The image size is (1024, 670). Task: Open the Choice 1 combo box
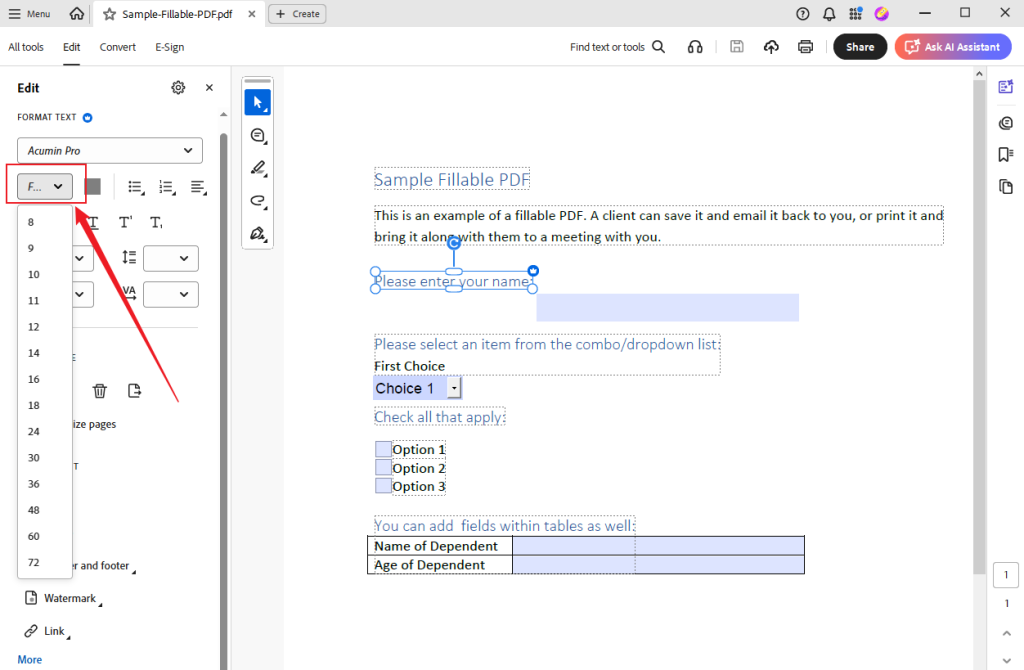(x=455, y=387)
